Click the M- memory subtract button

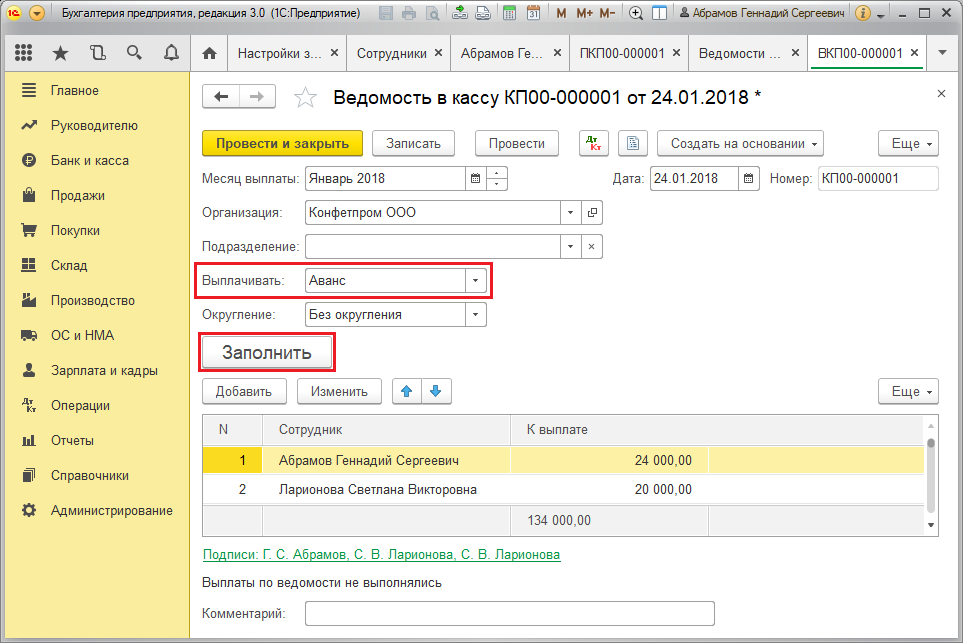click(x=607, y=13)
